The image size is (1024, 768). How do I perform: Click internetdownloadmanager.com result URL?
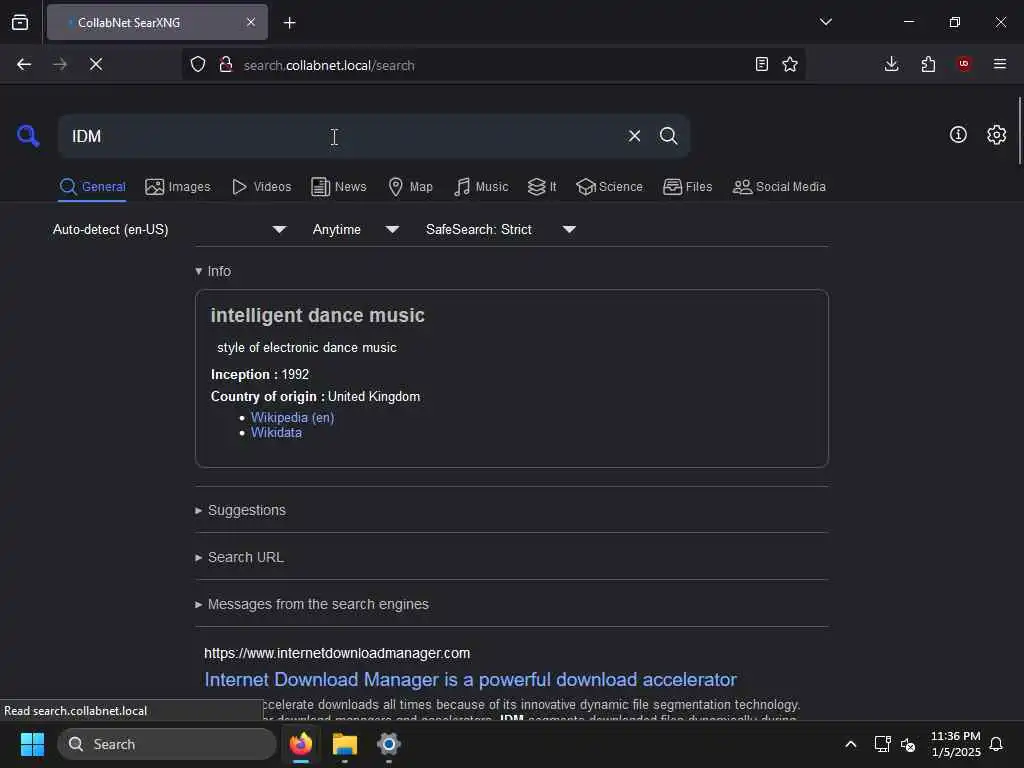click(x=337, y=653)
